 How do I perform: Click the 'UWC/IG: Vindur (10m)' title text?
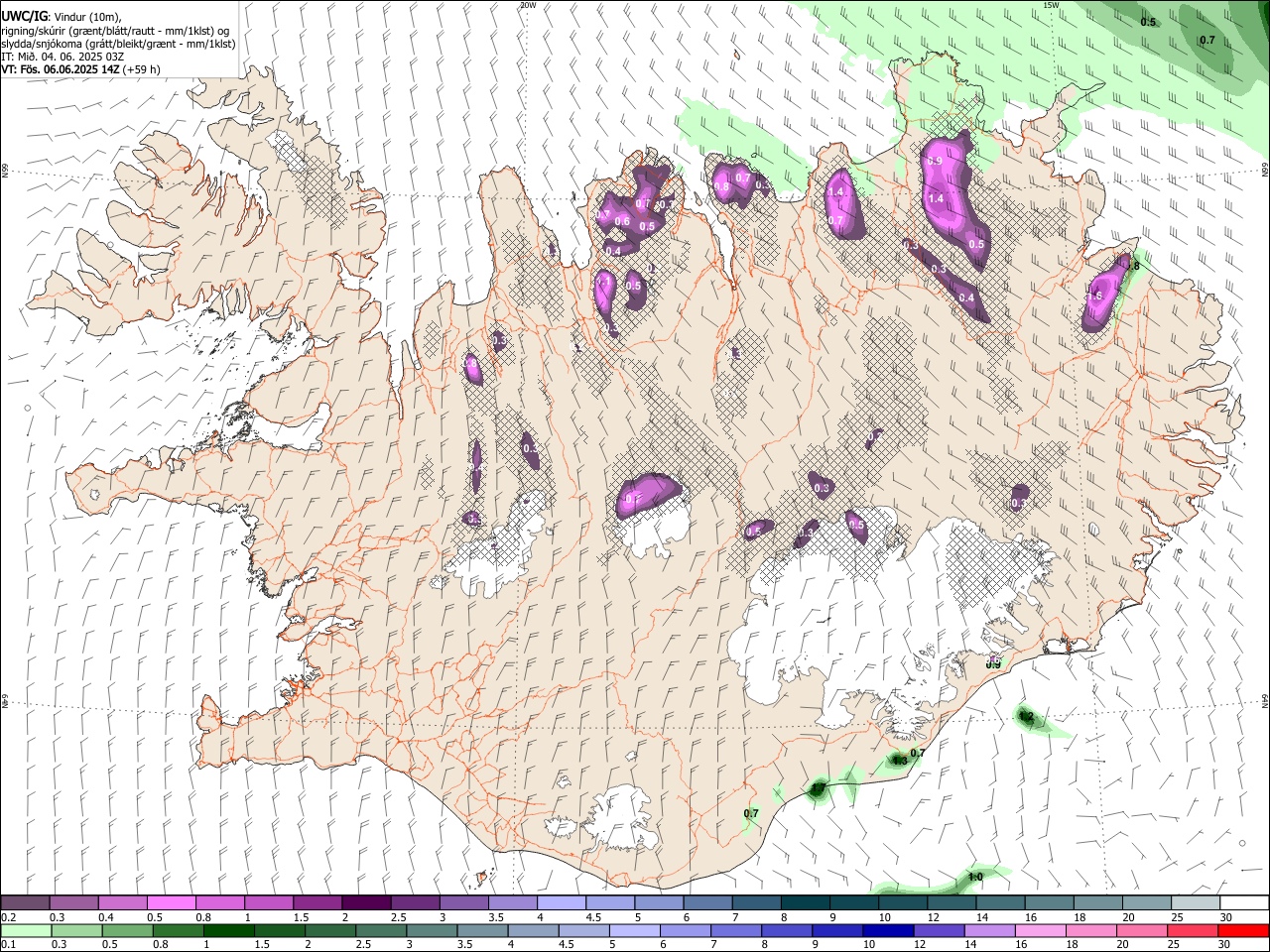tap(61, 17)
